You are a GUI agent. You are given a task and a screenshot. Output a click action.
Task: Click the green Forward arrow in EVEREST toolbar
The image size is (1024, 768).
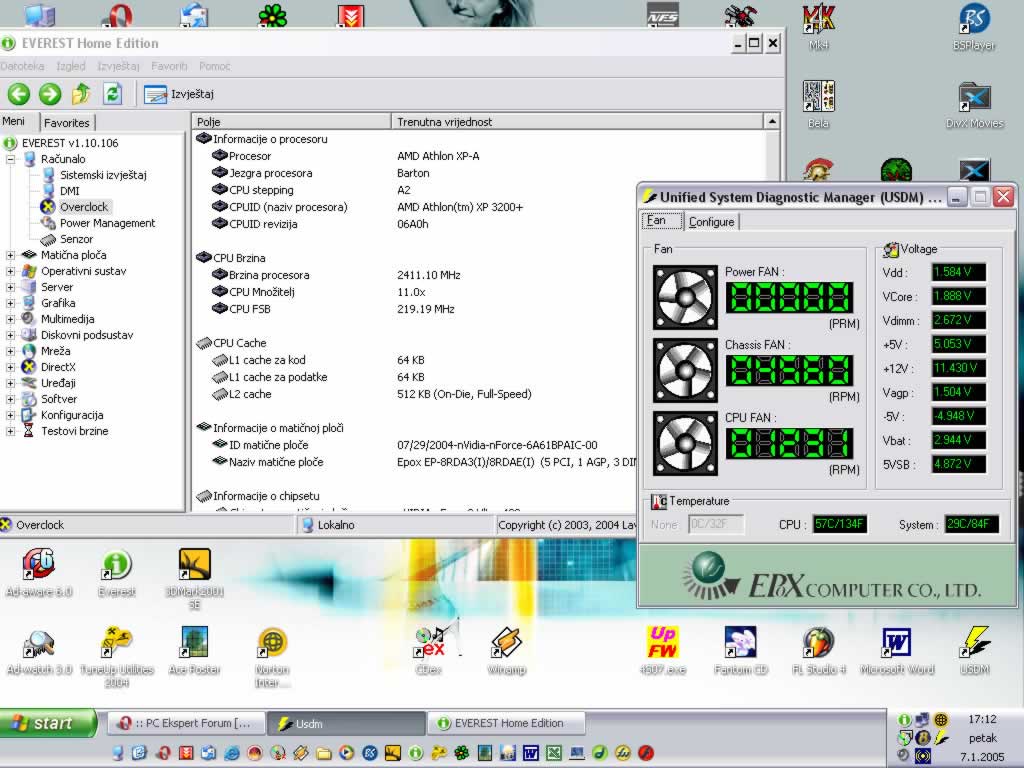[50, 94]
